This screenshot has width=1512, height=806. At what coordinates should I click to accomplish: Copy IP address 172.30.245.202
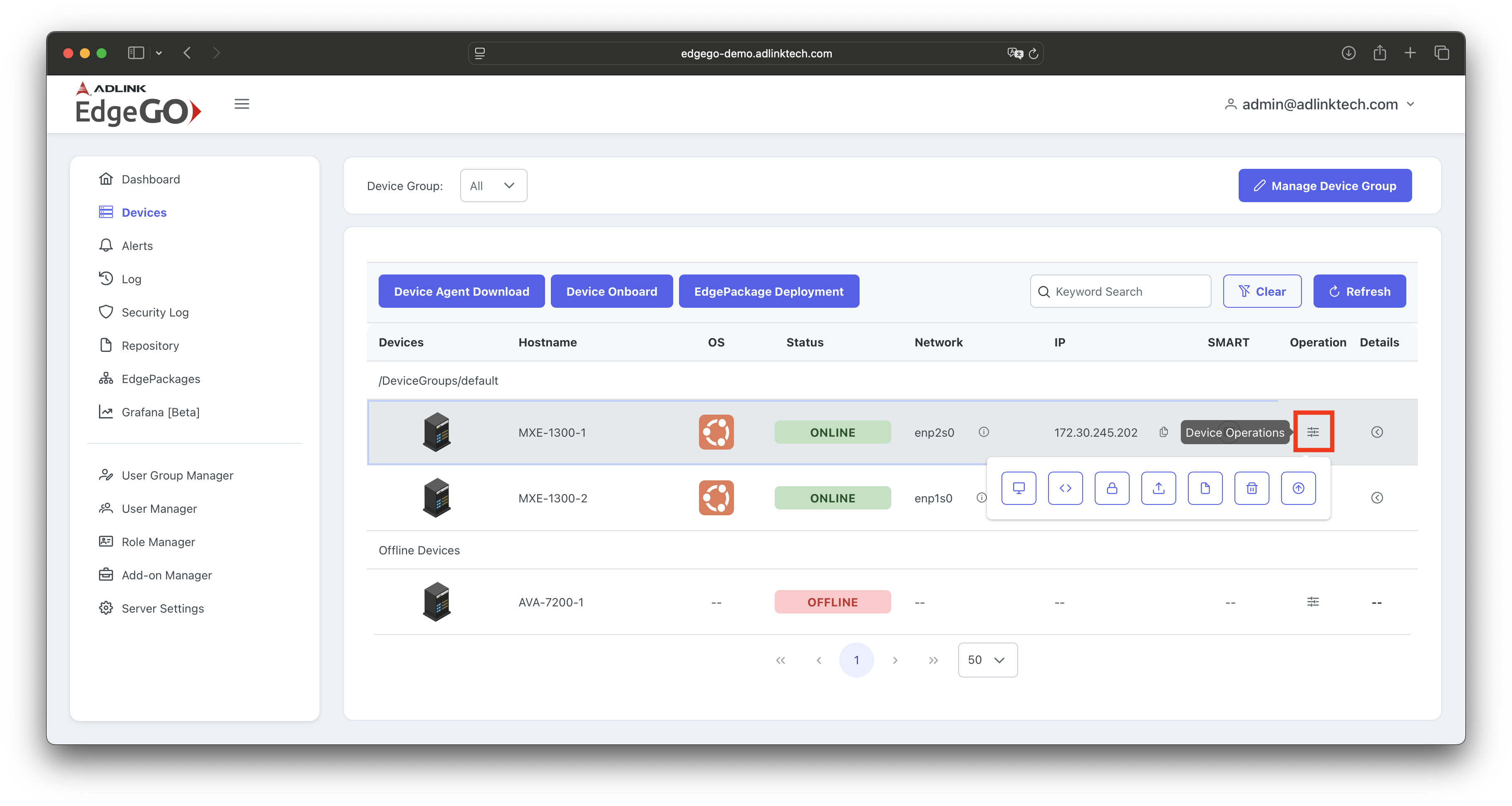click(x=1163, y=433)
